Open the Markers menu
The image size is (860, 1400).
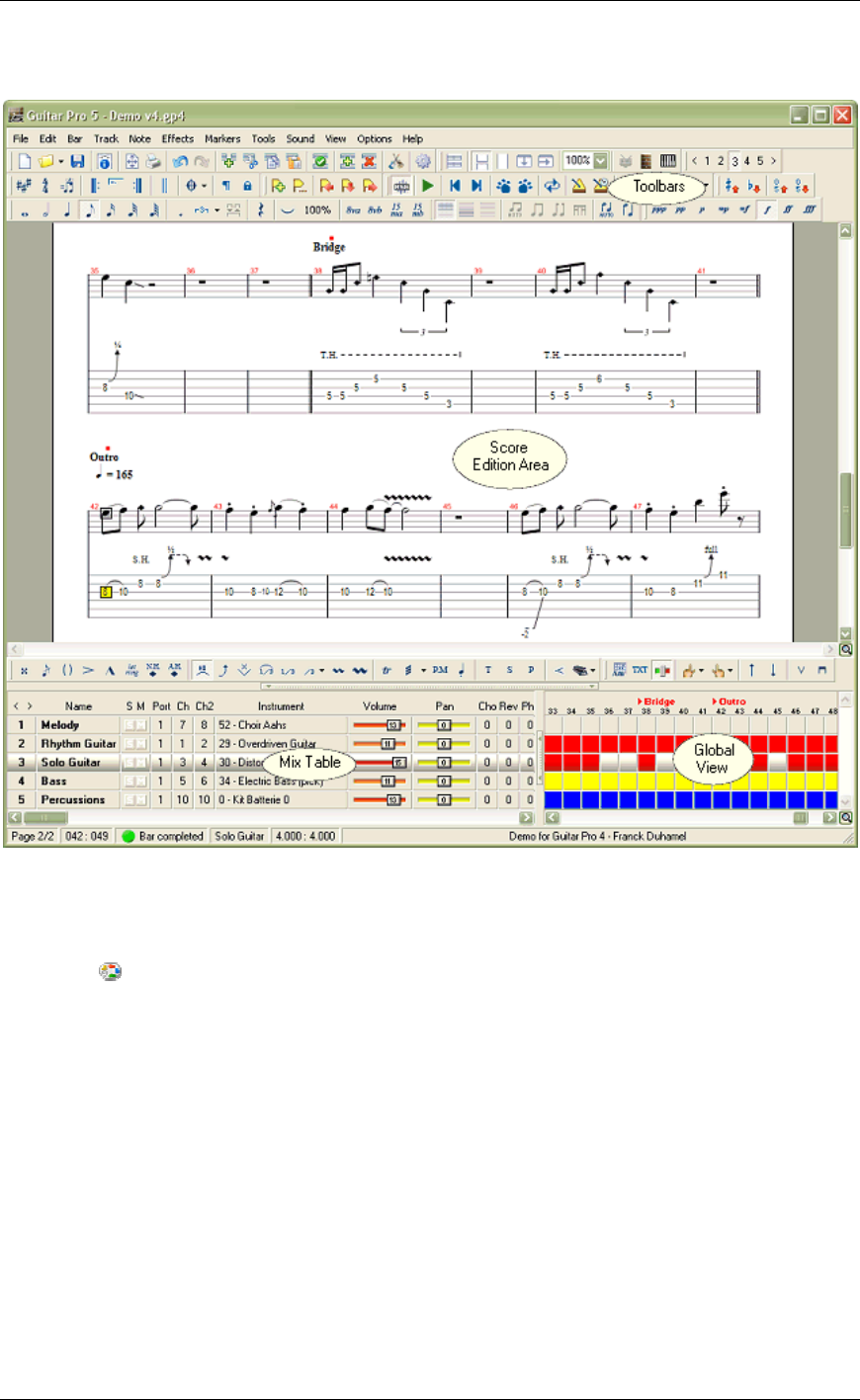point(222,139)
